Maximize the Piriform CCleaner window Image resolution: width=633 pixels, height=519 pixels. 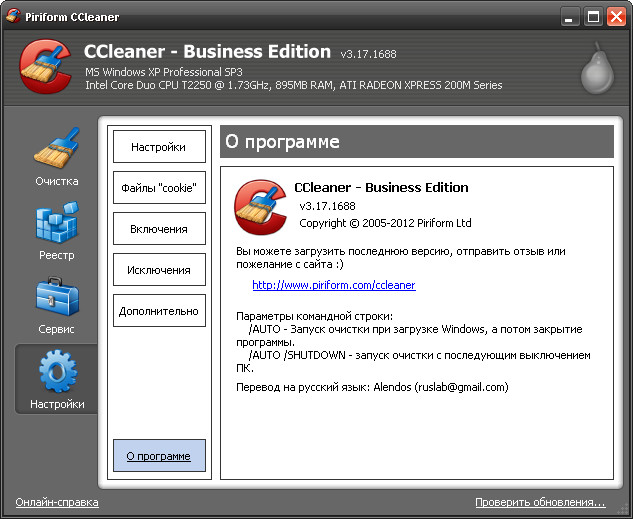point(594,16)
